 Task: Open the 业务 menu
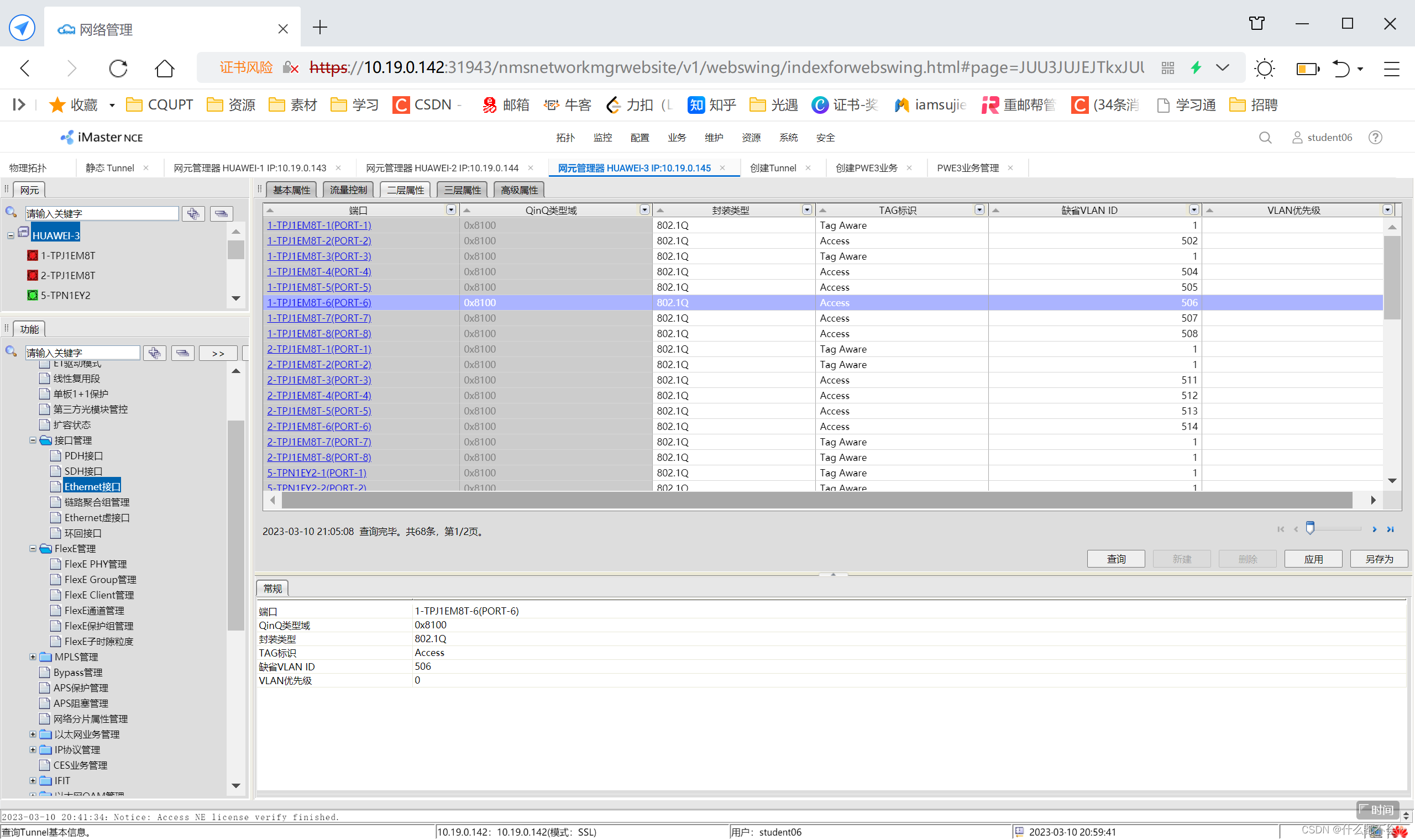677,138
